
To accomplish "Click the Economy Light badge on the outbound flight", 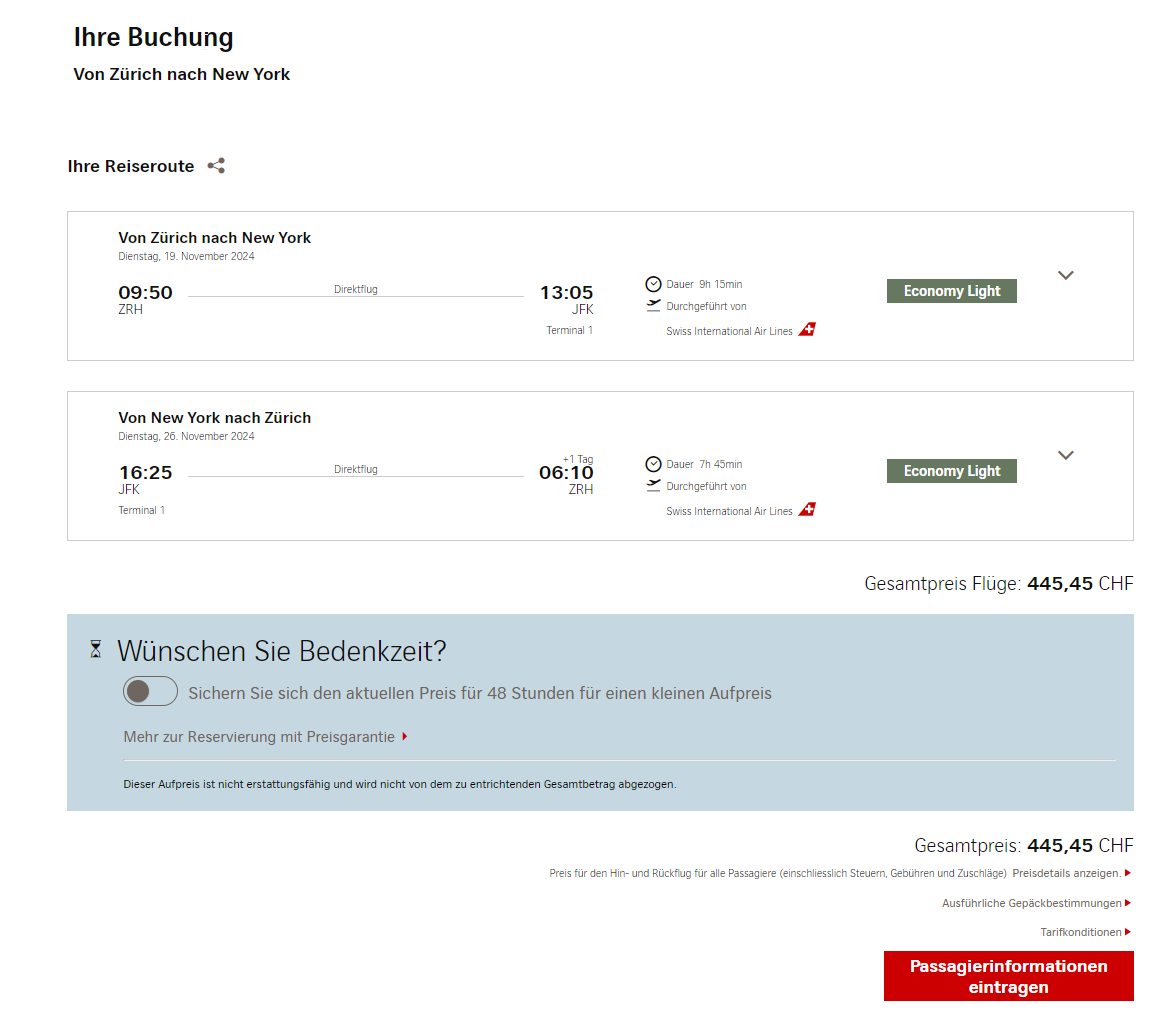I will click(951, 291).
